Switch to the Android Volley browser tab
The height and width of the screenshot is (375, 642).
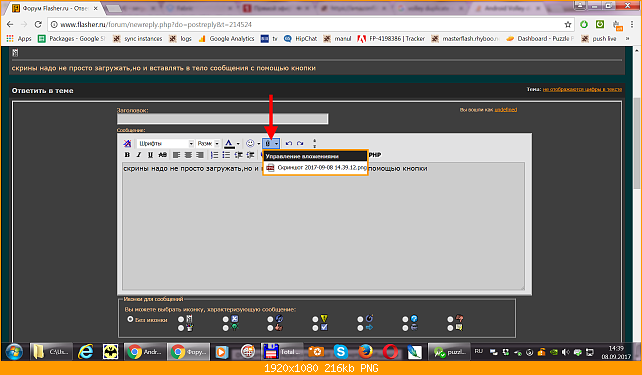click(x=508, y=8)
